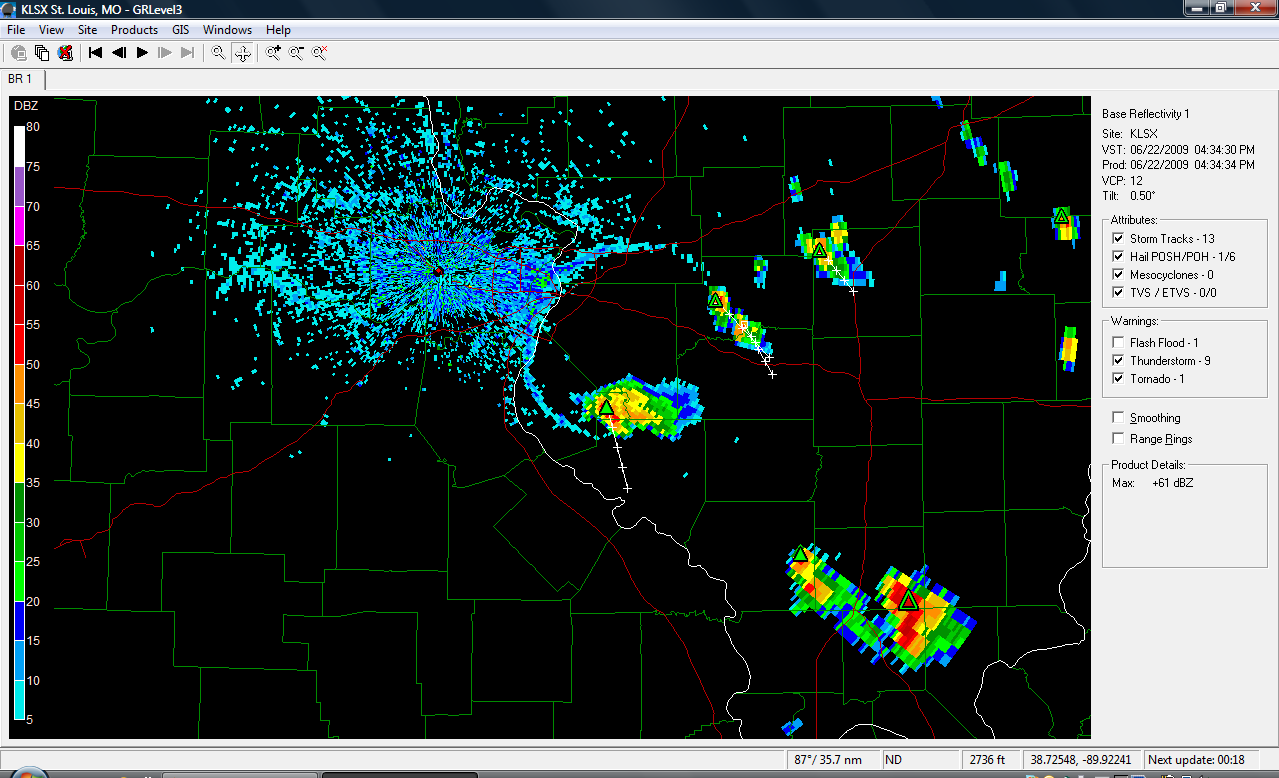Image resolution: width=1279 pixels, height=778 pixels.
Task: Switch to the BR 1 tab
Action: [x=21, y=78]
